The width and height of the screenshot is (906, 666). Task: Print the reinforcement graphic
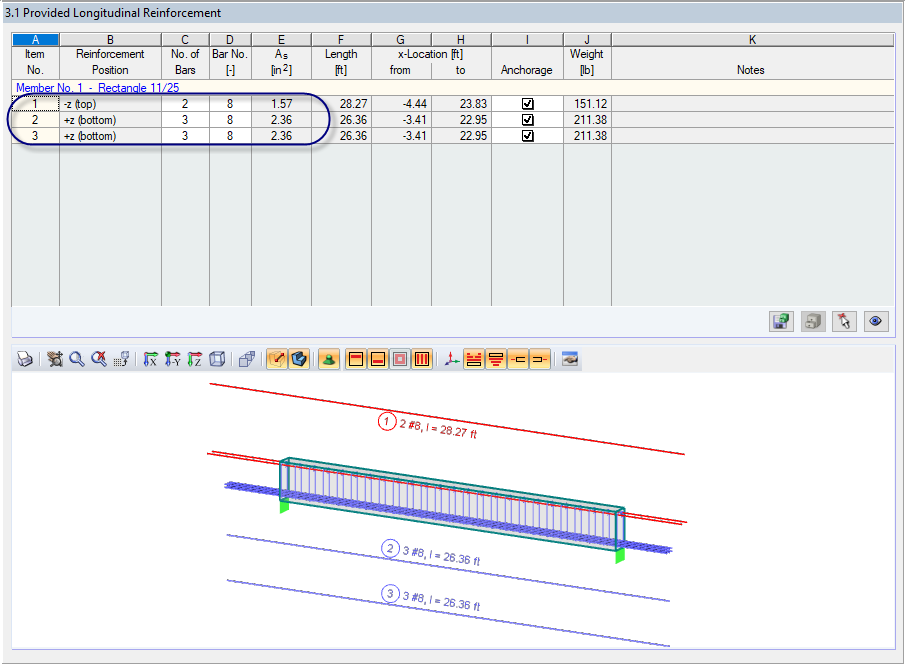(24, 359)
